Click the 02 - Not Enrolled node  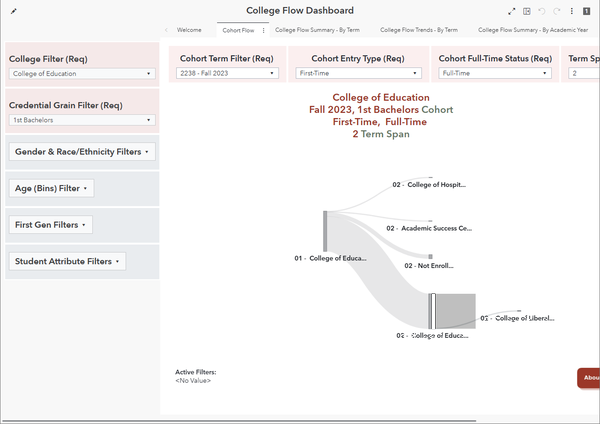pyautogui.click(x=430, y=257)
